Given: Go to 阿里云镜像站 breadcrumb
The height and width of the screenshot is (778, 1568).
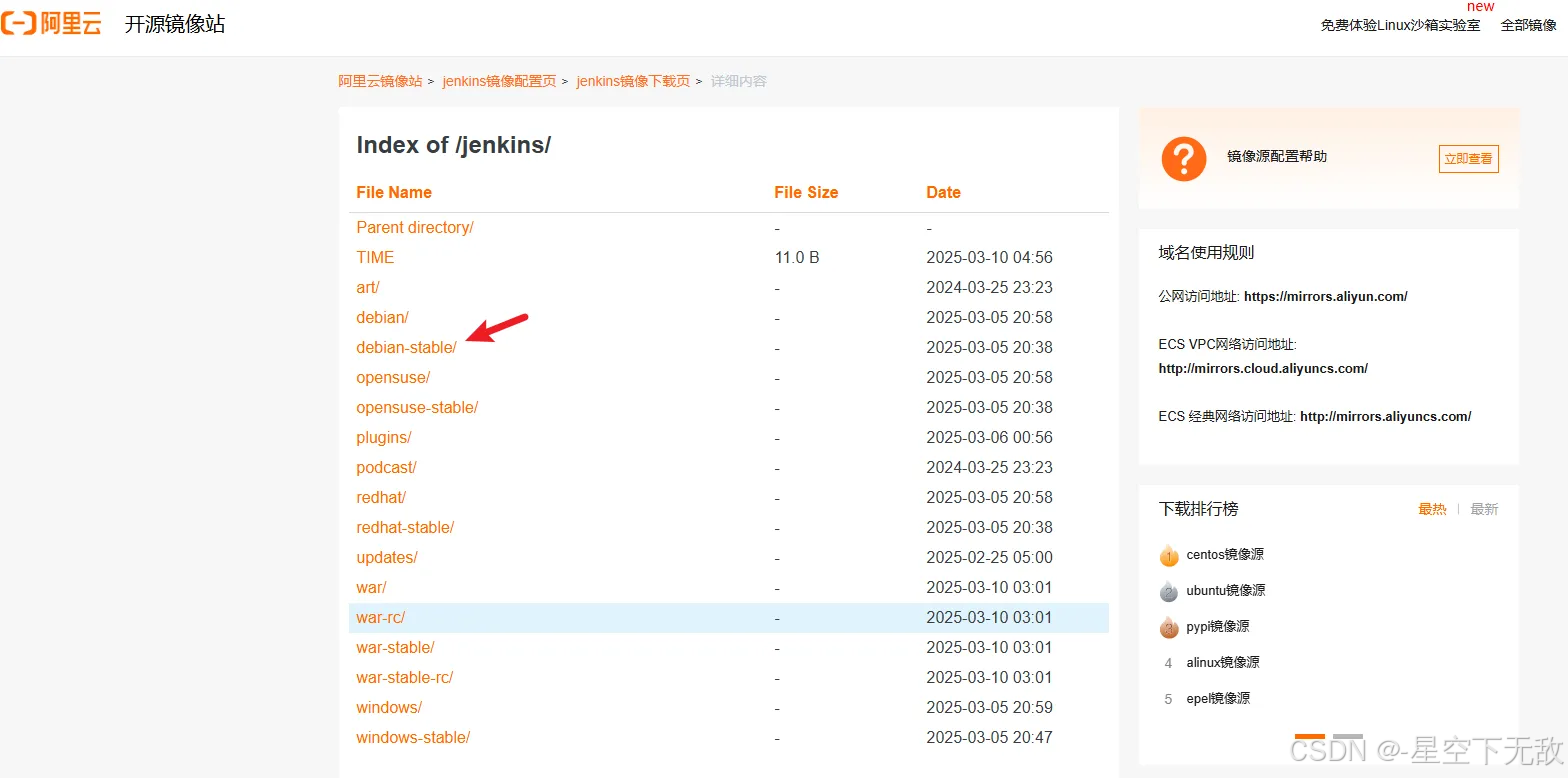Looking at the screenshot, I should click(380, 81).
